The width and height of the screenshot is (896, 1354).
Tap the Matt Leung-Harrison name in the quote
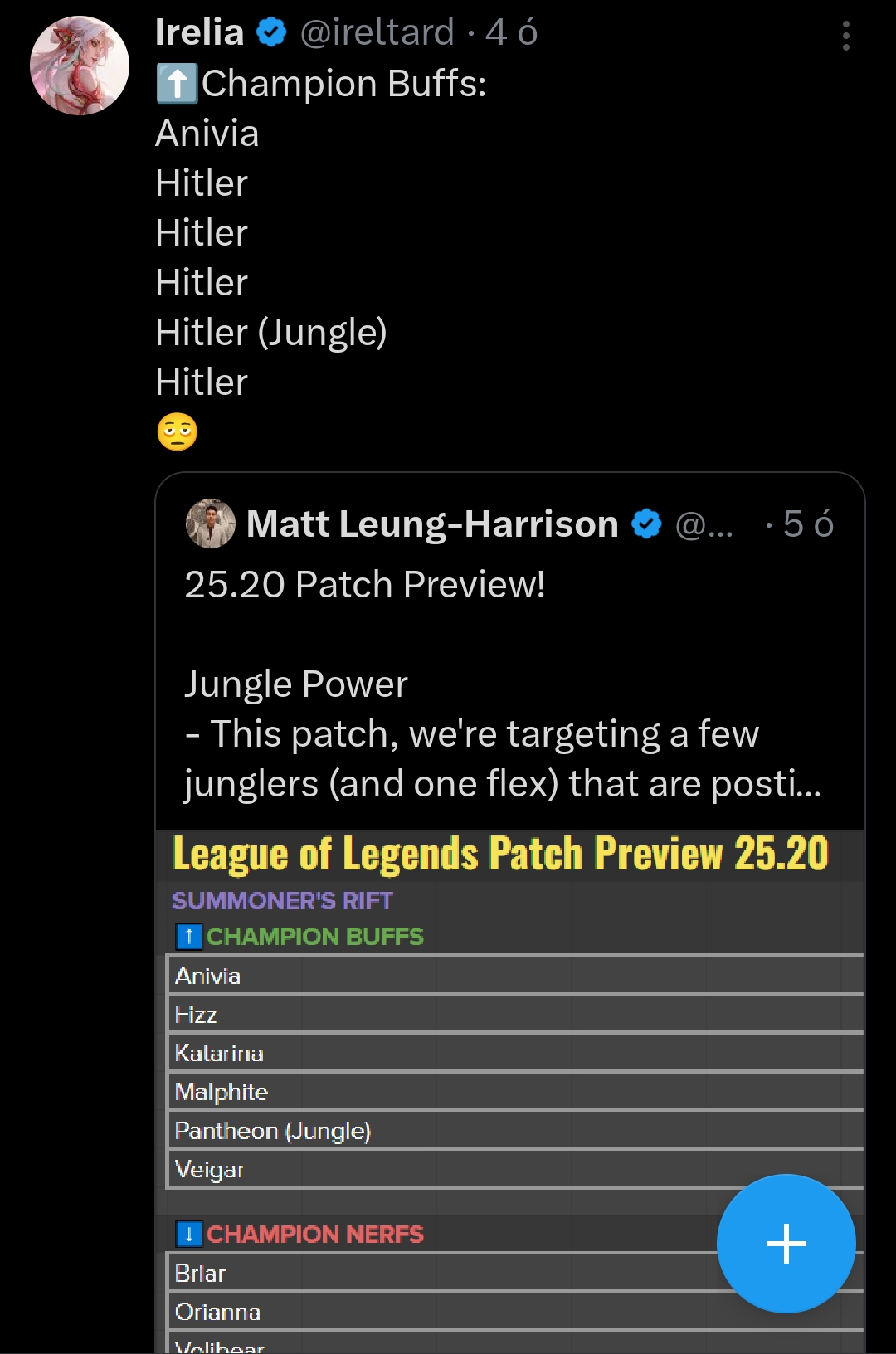tap(432, 524)
